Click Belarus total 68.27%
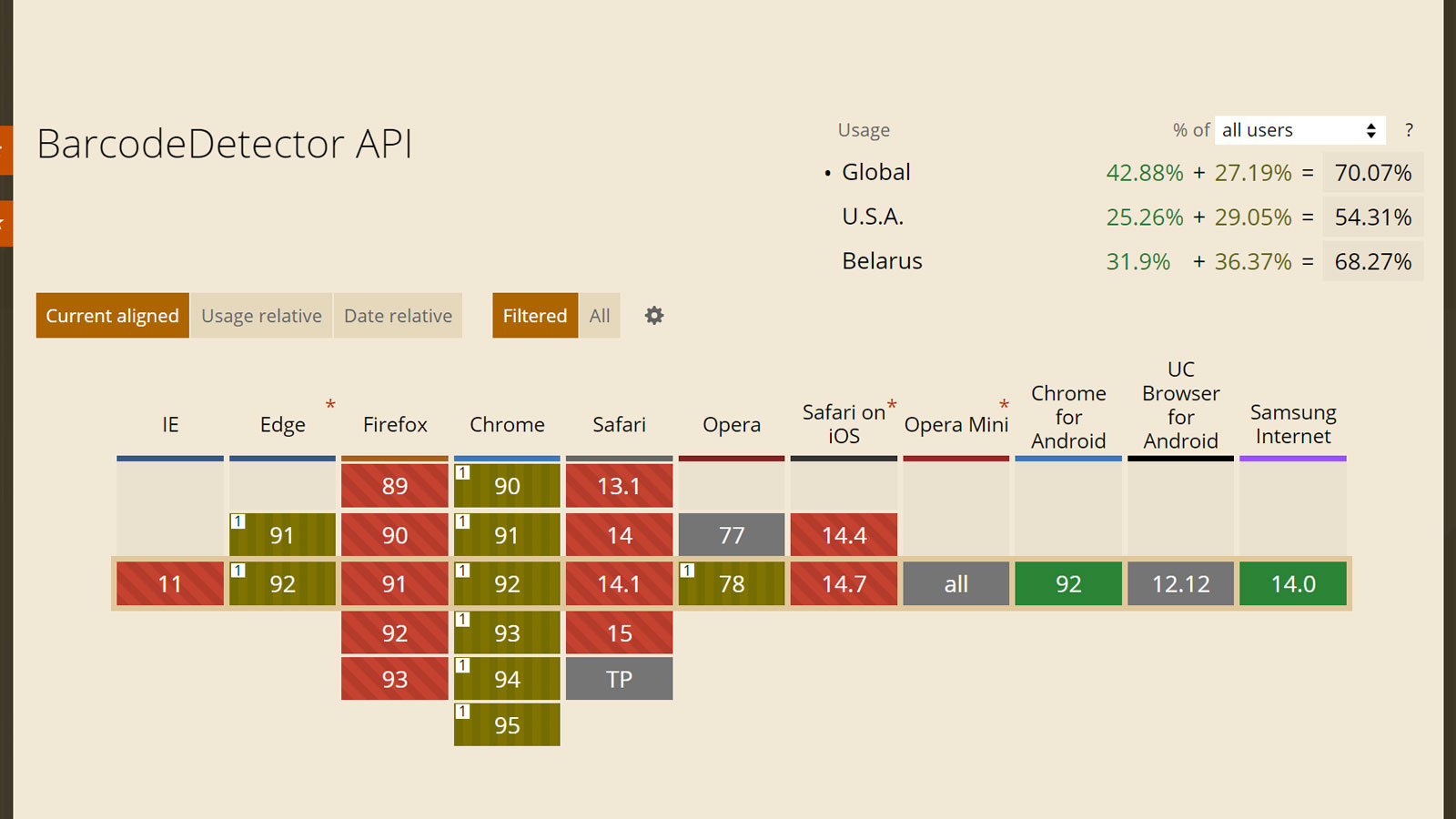The width and height of the screenshot is (1456, 819). pyautogui.click(x=1373, y=262)
